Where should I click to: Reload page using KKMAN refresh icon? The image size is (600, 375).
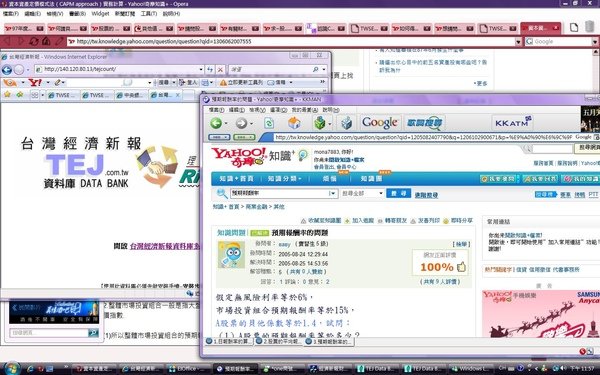[269, 123]
